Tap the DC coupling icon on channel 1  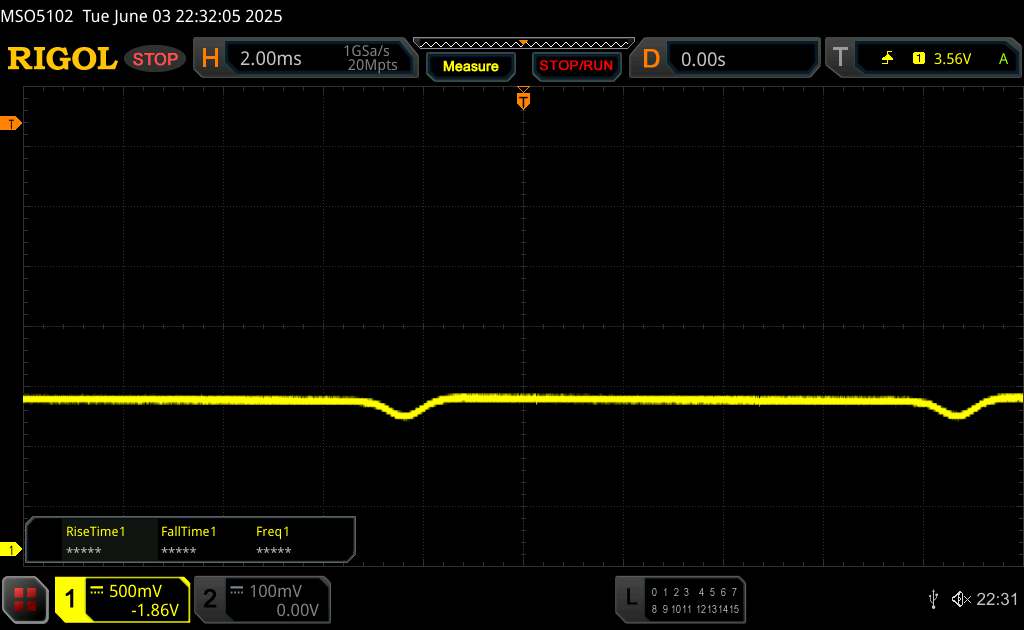click(97, 591)
